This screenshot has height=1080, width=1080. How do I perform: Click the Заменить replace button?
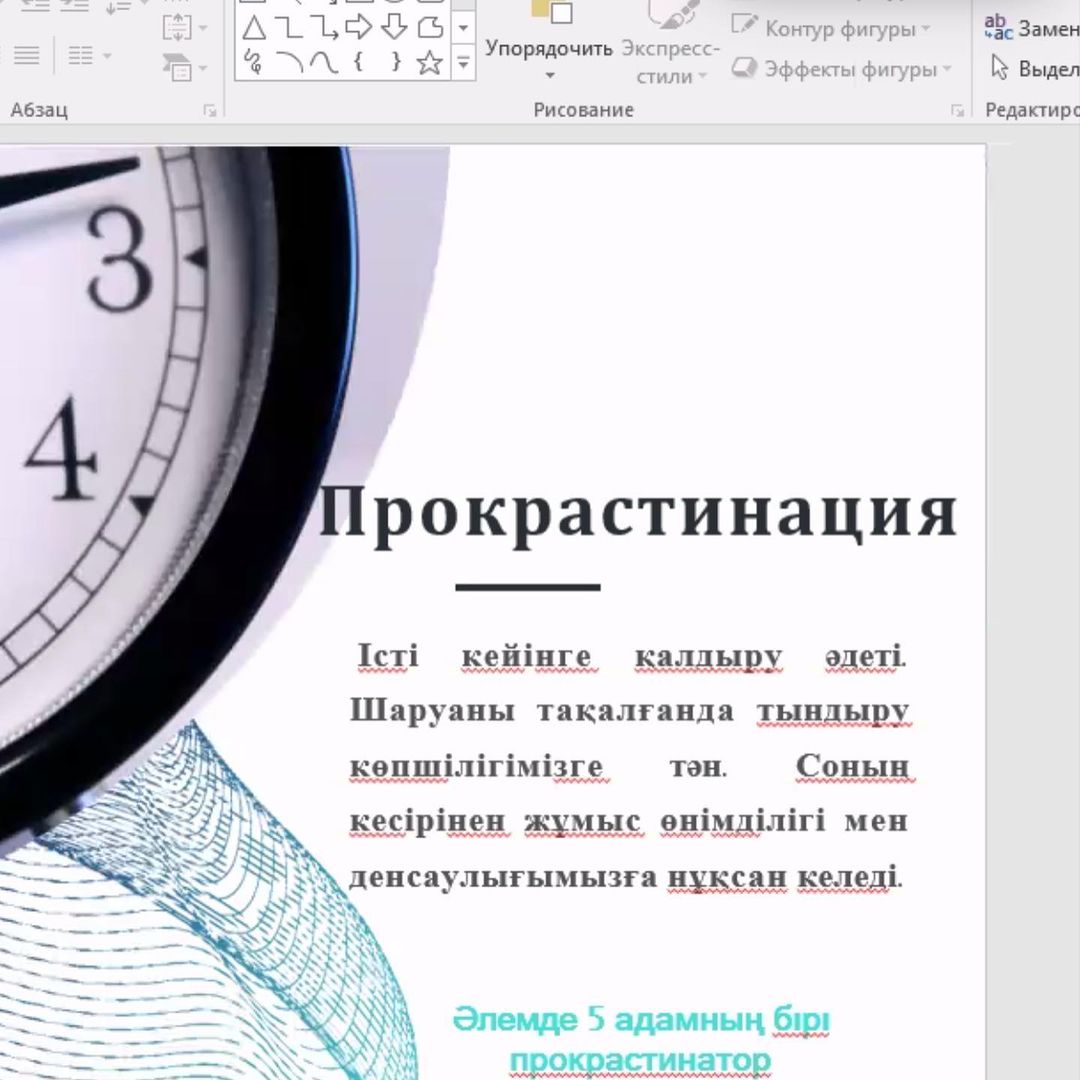[x=1030, y=28]
